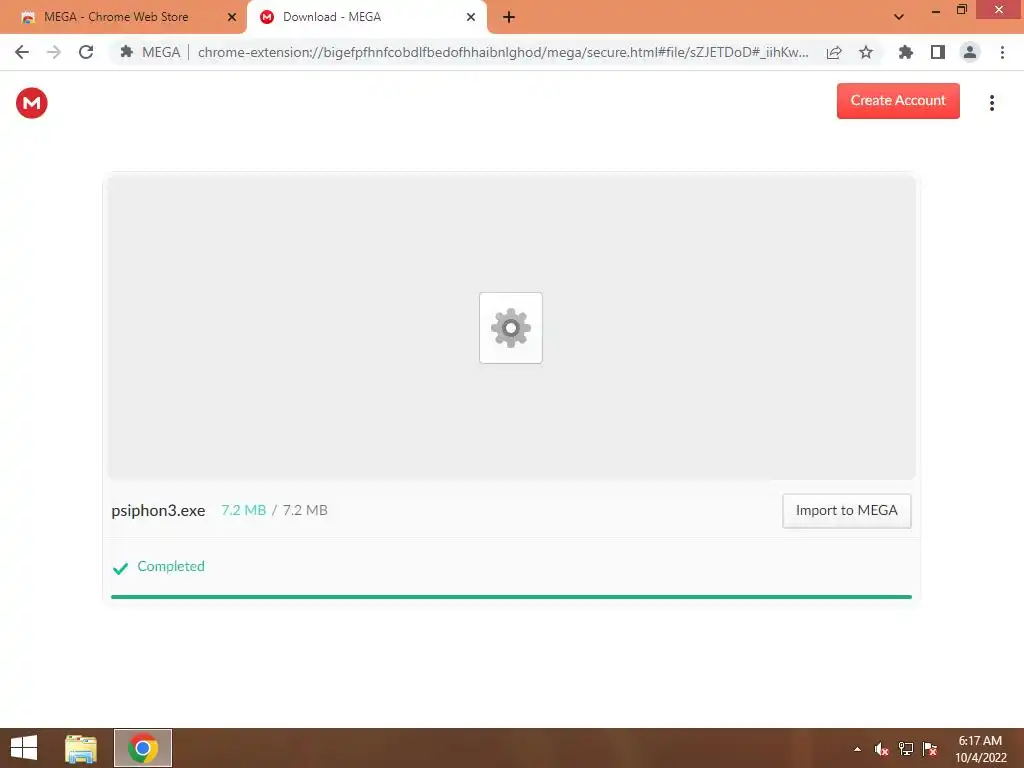Open the network tray icon

[906, 749]
